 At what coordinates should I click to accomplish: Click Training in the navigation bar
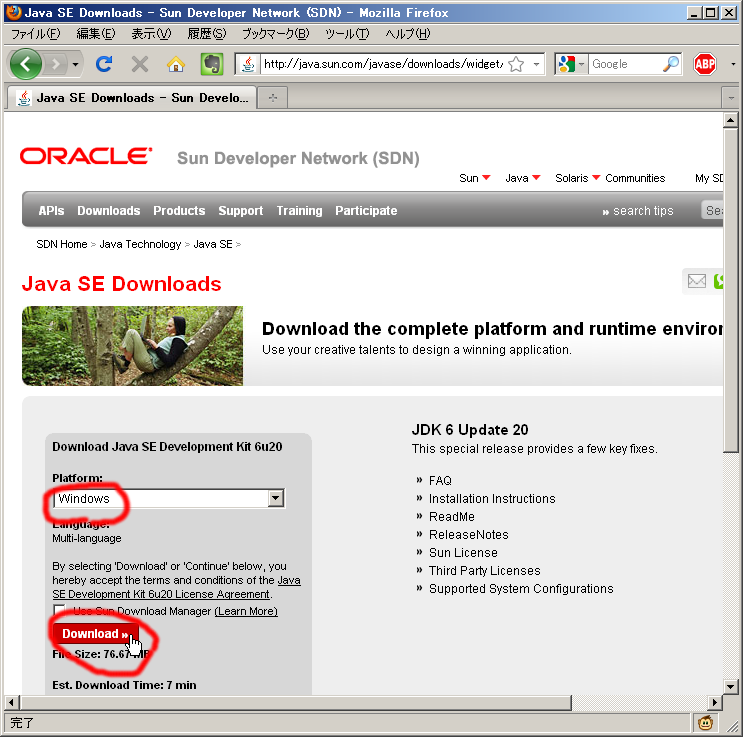pos(299,210)
